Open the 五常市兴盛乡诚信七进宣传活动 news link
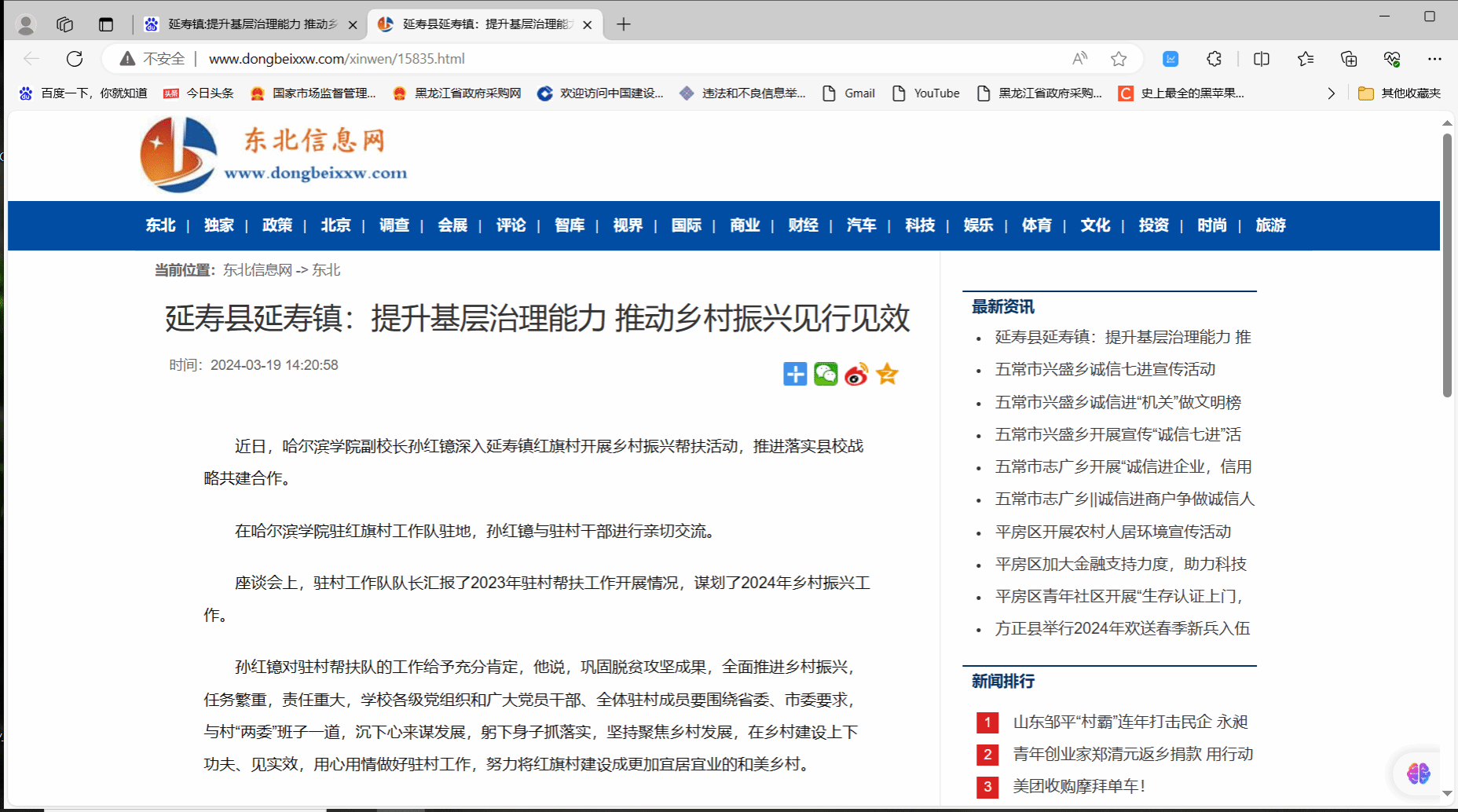Viewport: 1458px width, 812px height. point(1104,369)
